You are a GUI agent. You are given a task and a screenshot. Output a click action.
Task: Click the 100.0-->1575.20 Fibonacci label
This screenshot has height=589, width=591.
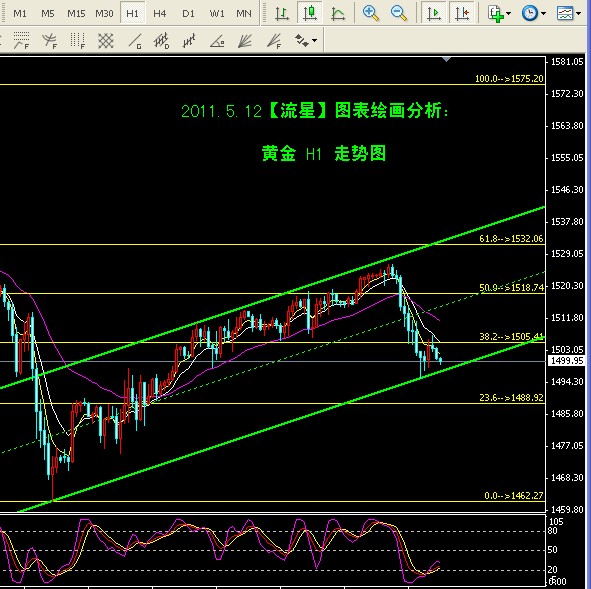point(510,79)
